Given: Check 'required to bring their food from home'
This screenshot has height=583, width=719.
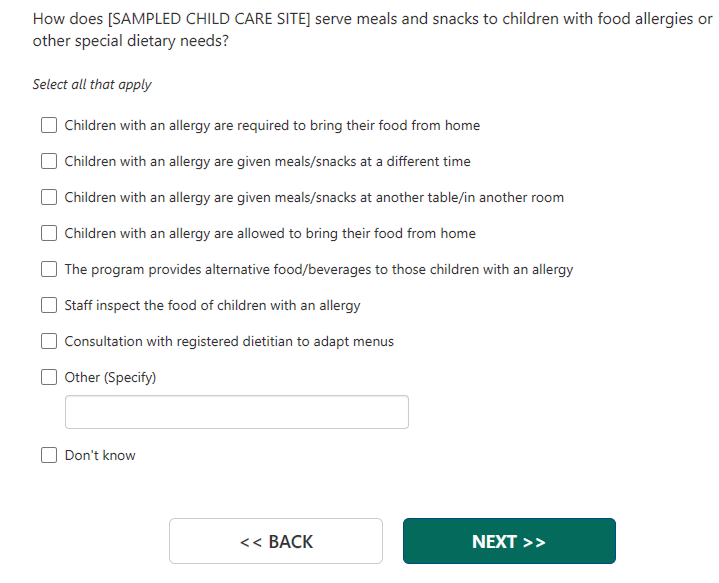Looking at the screenshot, I should 49,126.
